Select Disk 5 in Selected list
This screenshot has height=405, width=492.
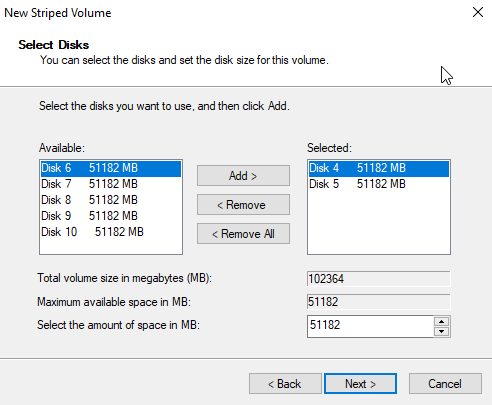pos(379,184)
